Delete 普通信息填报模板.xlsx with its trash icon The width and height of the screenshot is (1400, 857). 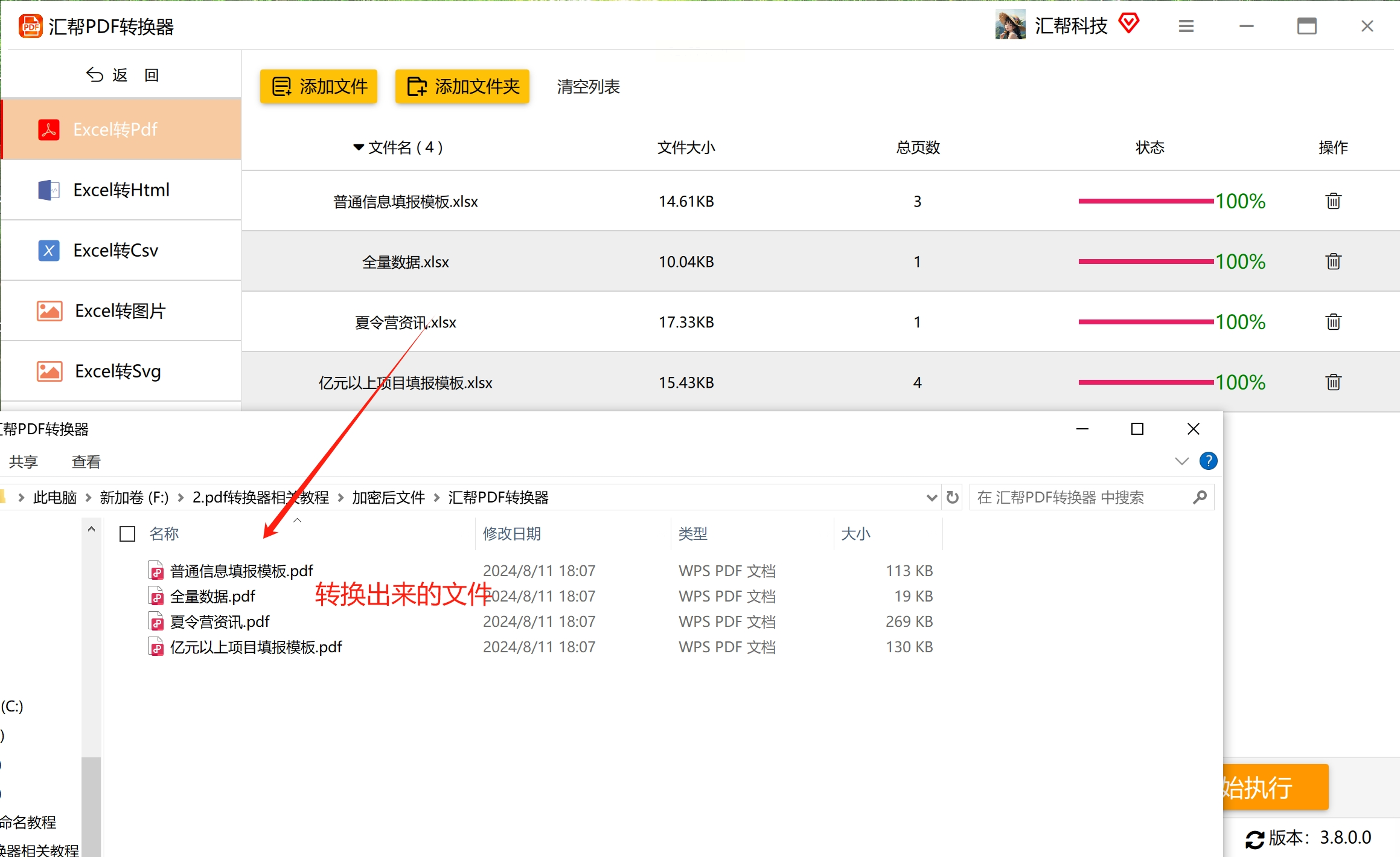1333,201
